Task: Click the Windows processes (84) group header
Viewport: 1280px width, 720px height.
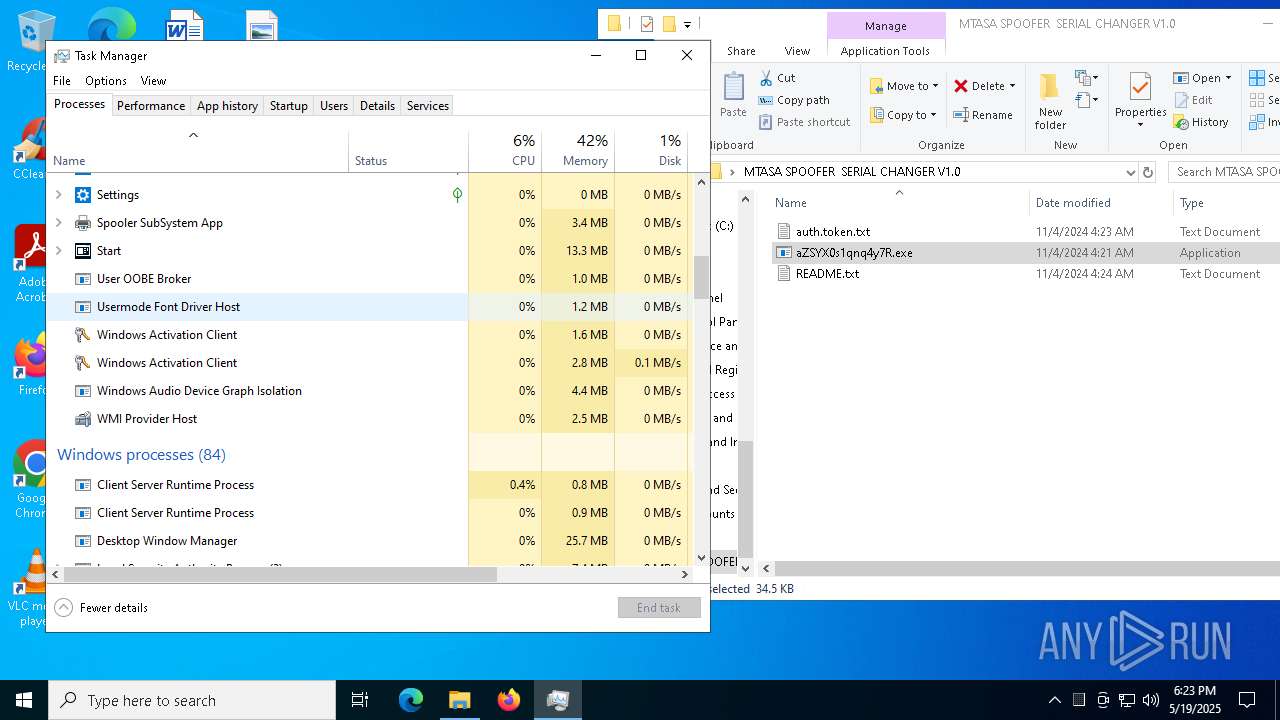Action: (141, 455)
